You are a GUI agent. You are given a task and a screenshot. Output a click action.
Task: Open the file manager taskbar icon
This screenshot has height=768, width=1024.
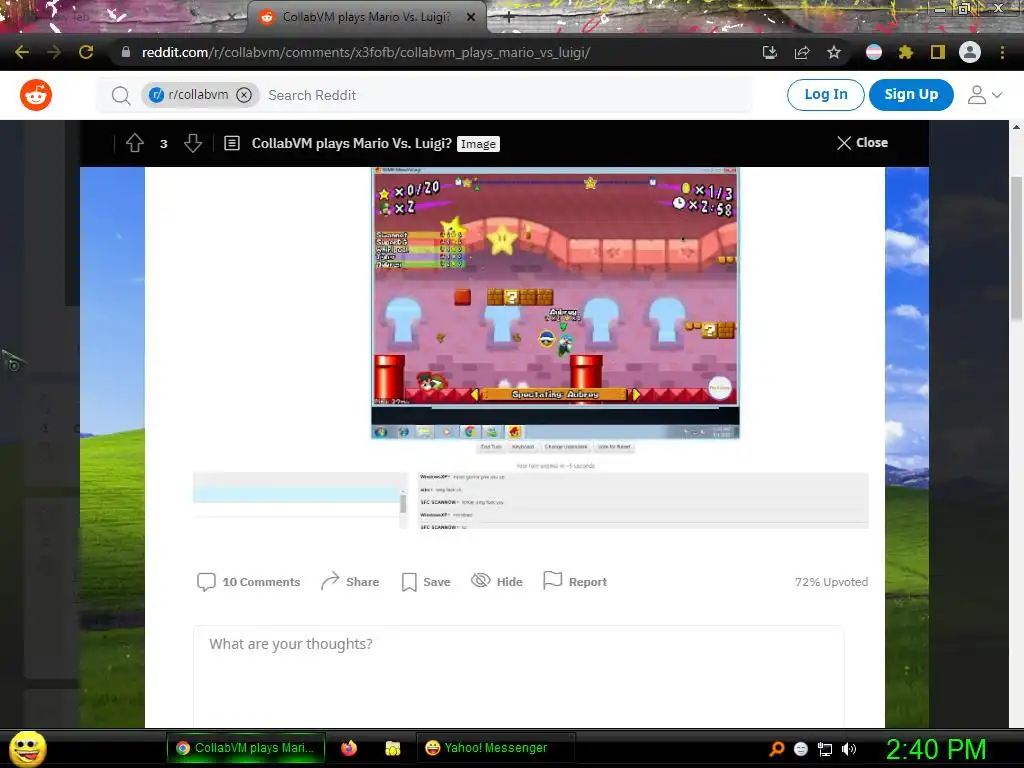(x=392, y=748)
